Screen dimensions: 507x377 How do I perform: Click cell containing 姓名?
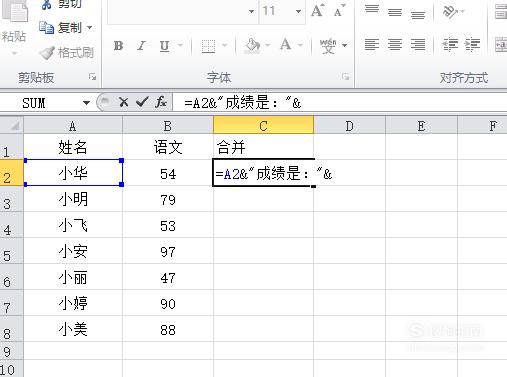73,147
